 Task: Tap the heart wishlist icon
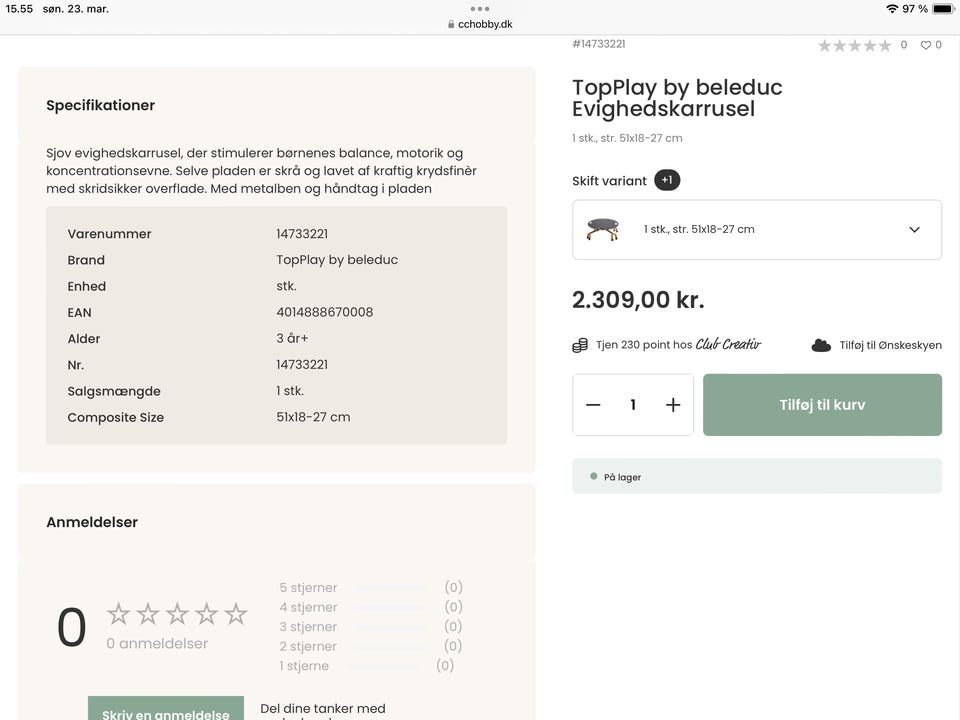point(926,45)
